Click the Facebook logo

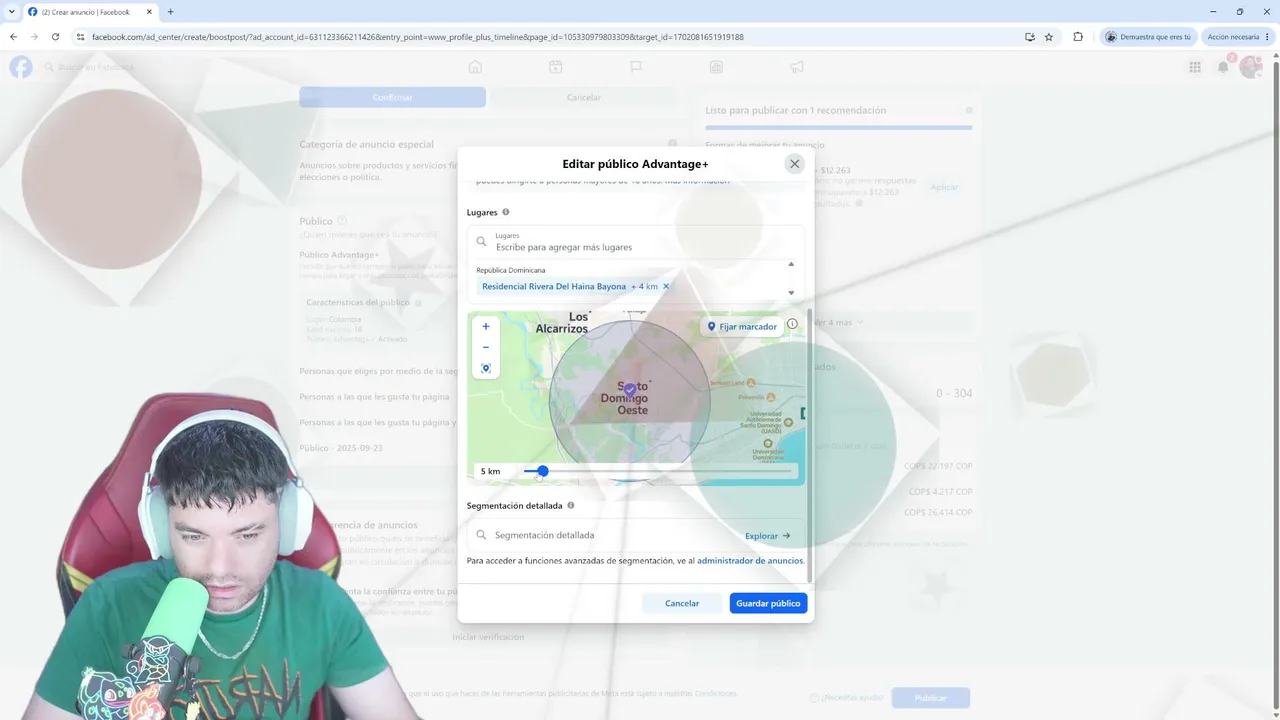[21, 67]
